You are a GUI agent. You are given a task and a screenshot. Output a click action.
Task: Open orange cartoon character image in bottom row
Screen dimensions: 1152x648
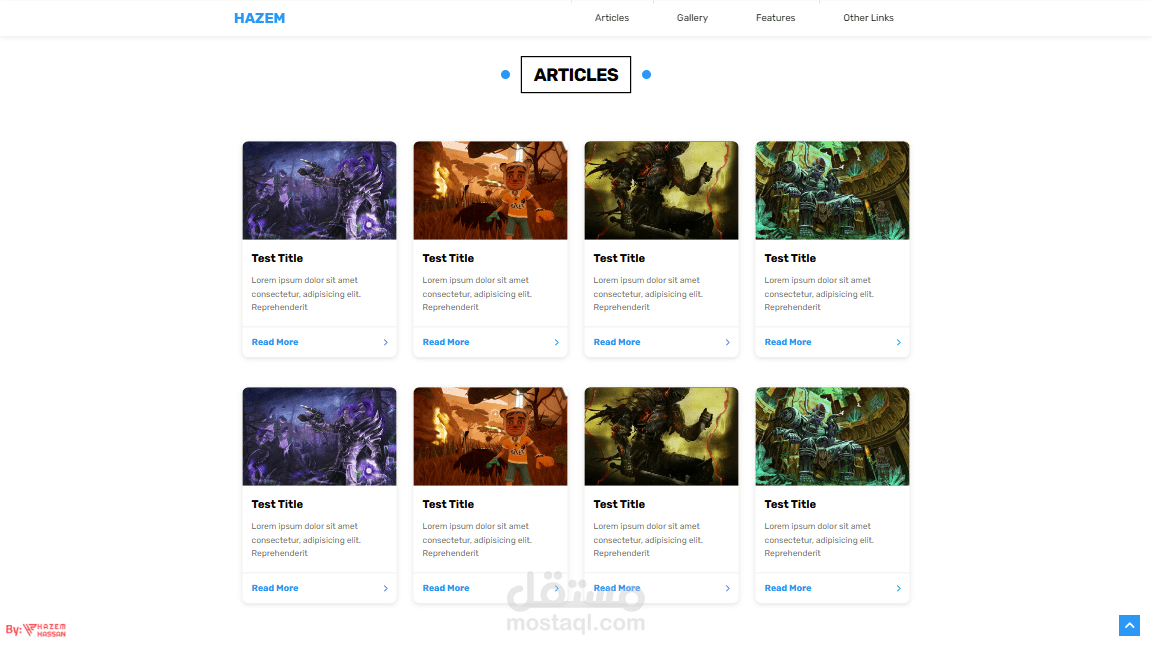point(490,436)
